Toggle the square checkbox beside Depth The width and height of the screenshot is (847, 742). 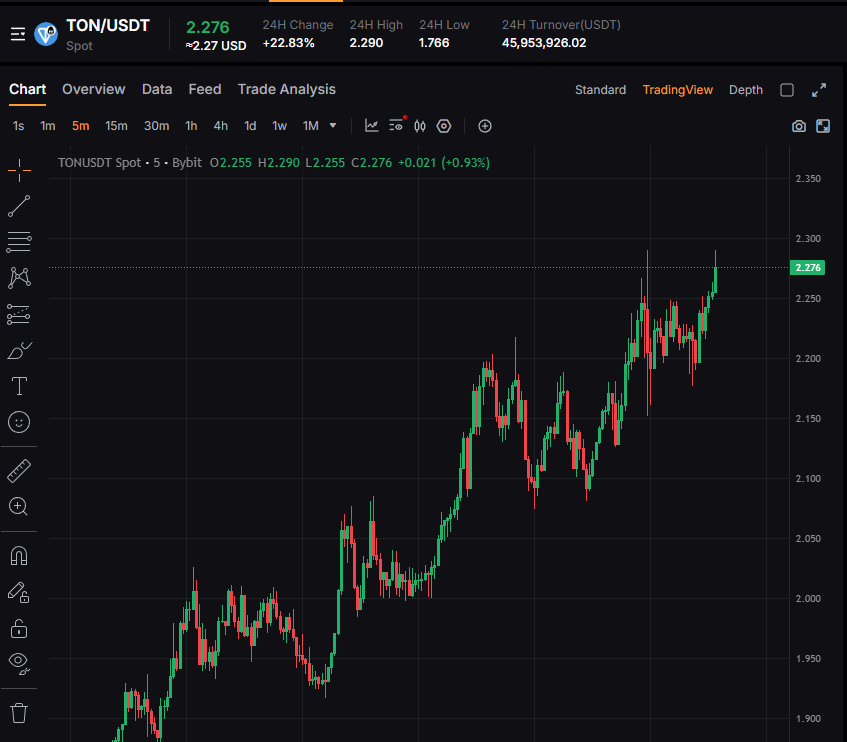click(787, 90)
